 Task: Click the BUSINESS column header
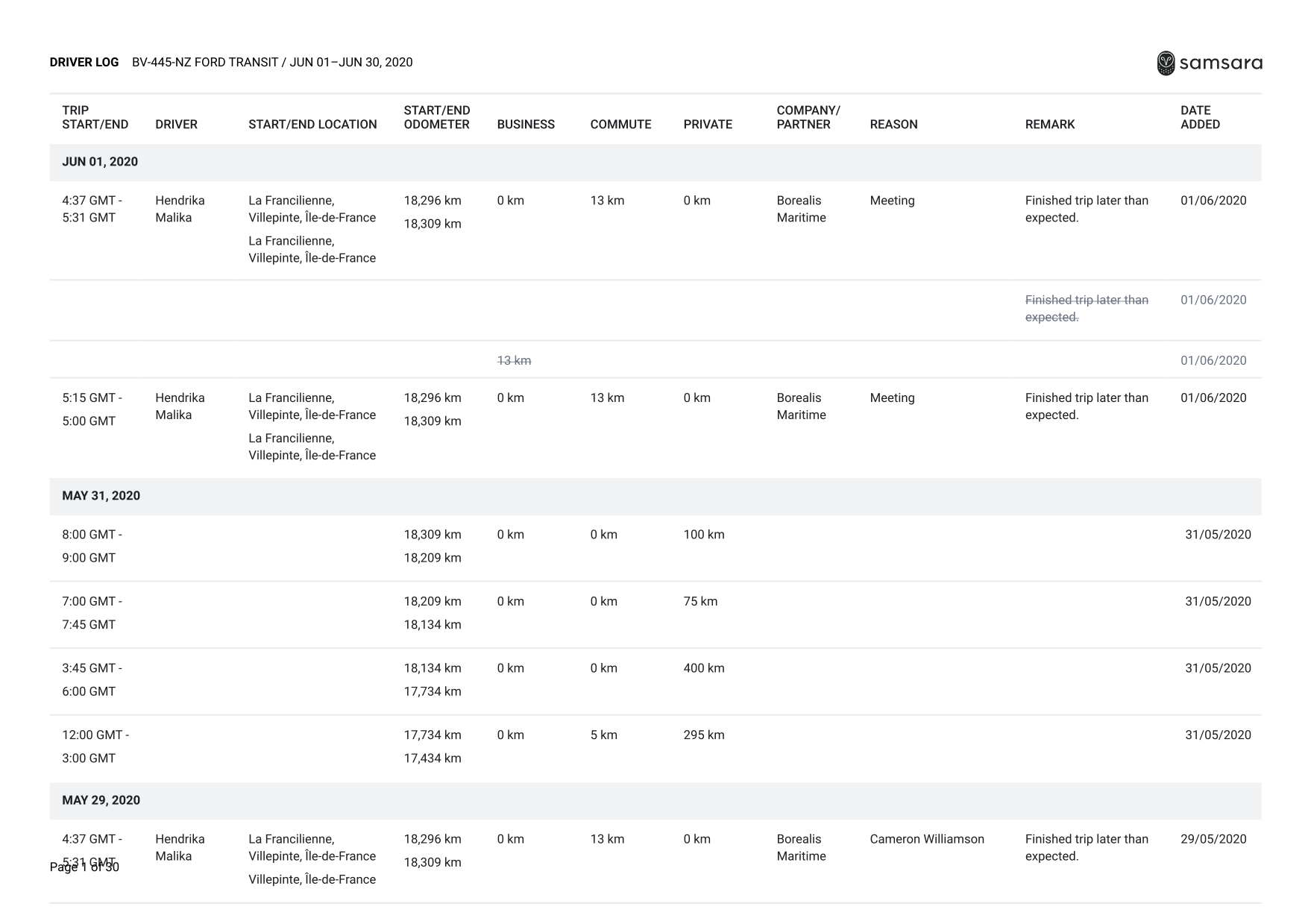click(526, 125)
